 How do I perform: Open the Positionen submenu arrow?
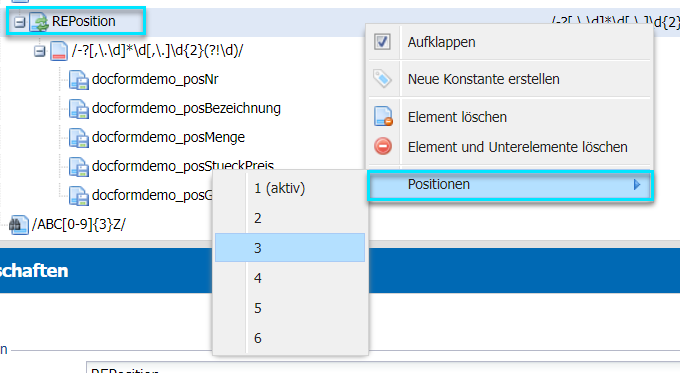(x=637, y=185)
